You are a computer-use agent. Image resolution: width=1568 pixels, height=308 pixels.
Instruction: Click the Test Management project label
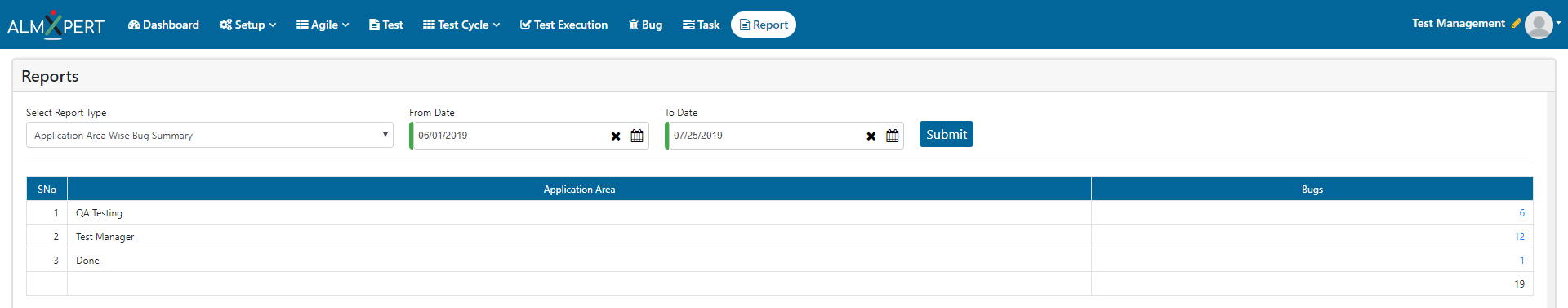click(1459, 24)
